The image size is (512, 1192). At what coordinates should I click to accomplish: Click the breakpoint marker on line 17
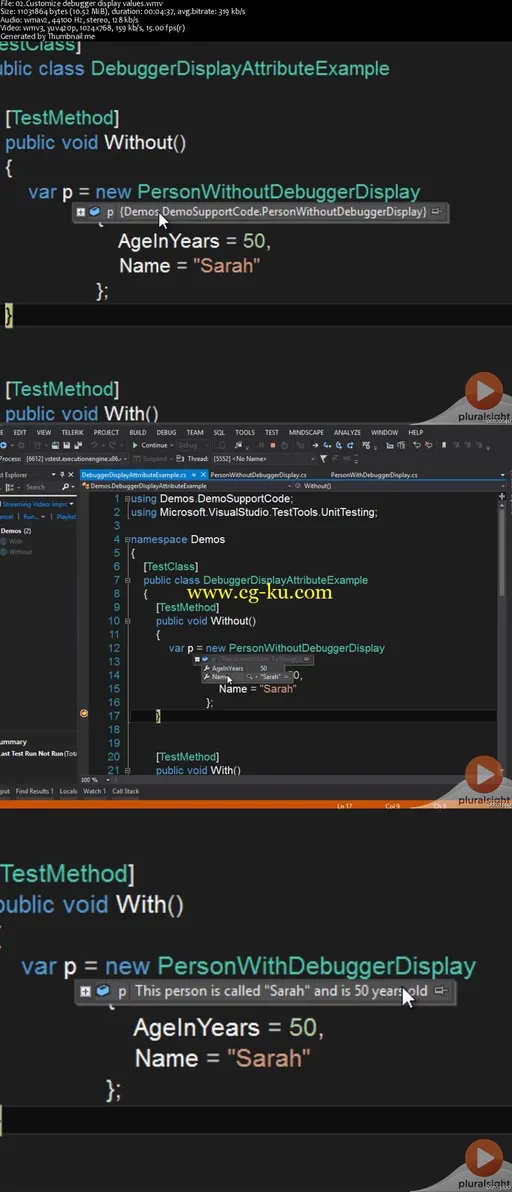pyautogui.click(x=84, y=713)
